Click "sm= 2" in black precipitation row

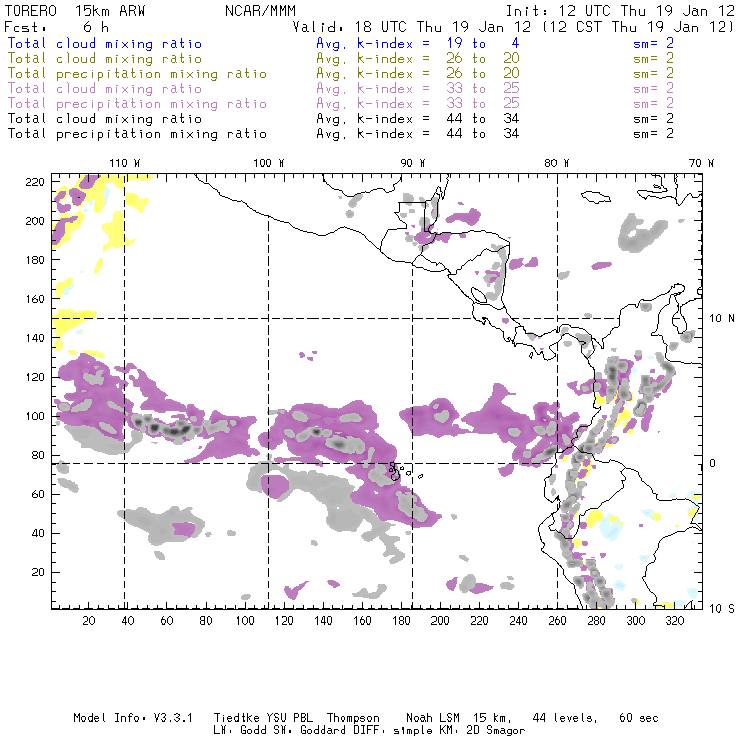tap(653, 134)
